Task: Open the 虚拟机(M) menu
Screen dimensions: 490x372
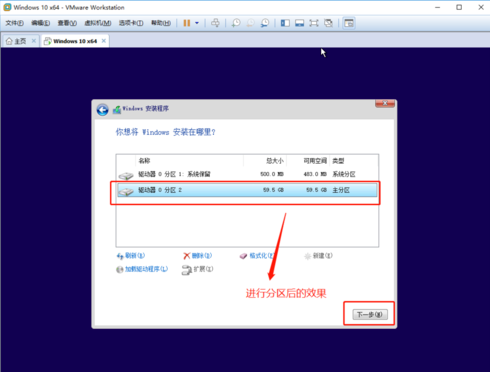Action: point(98,23)
